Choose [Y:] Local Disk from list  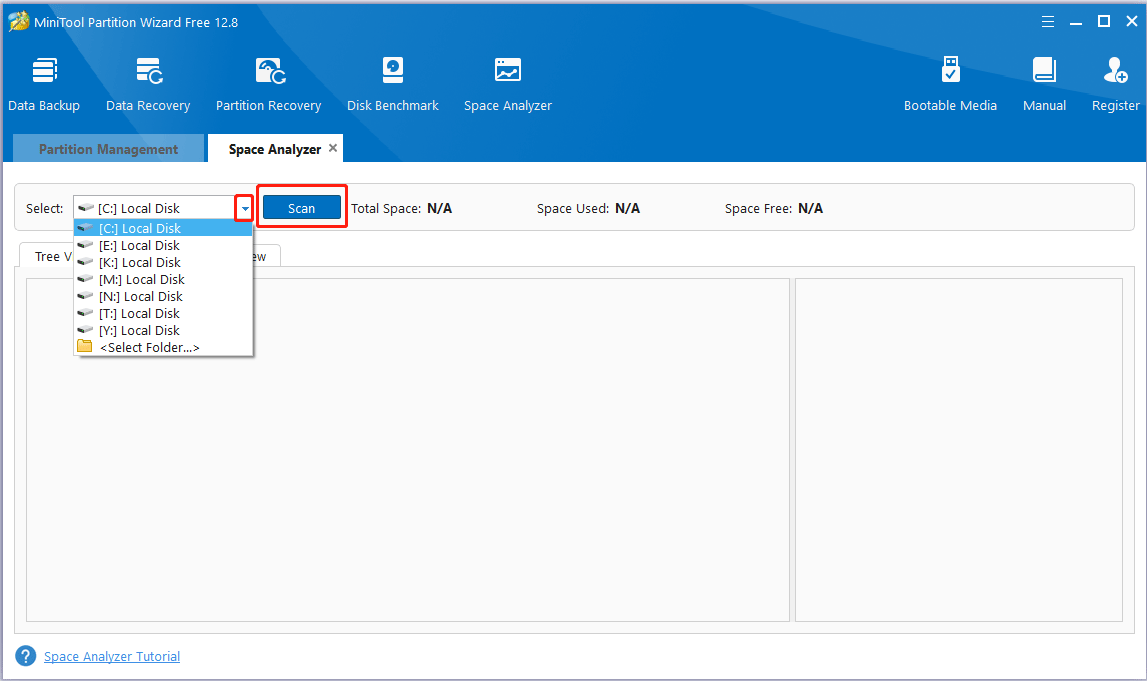(x=163, y=330)
